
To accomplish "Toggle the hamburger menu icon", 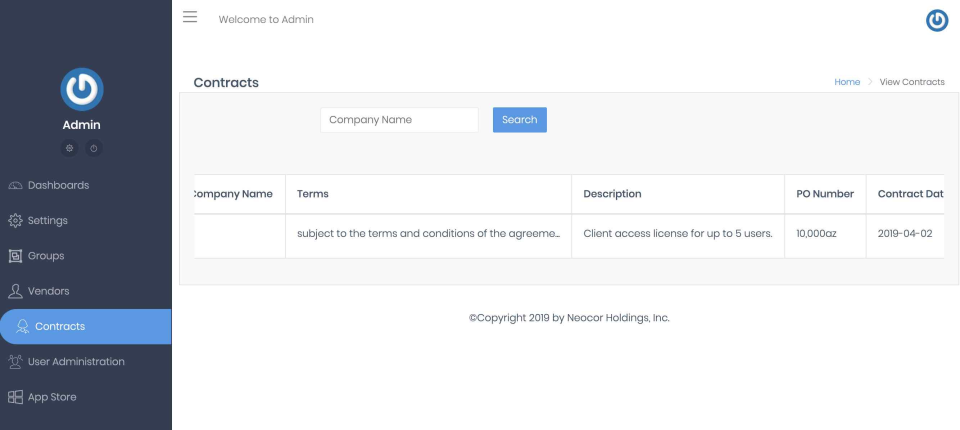I will click(190, 17).
